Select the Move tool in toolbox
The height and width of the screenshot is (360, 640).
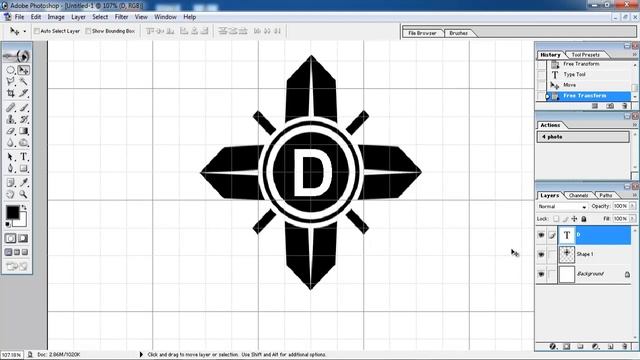24,70
